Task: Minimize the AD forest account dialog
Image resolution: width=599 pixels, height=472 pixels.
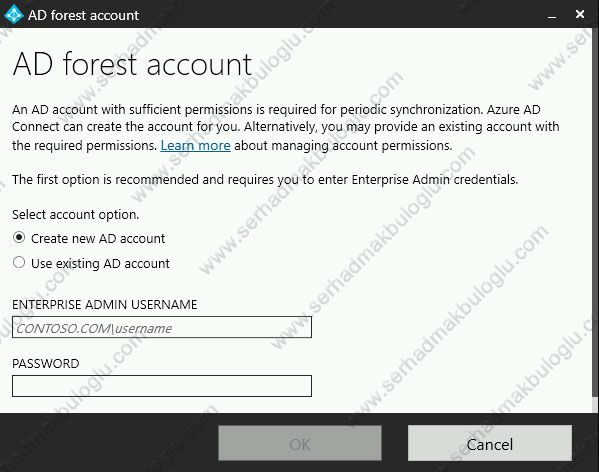Action: pyautogui.click(x=552, y=15)
